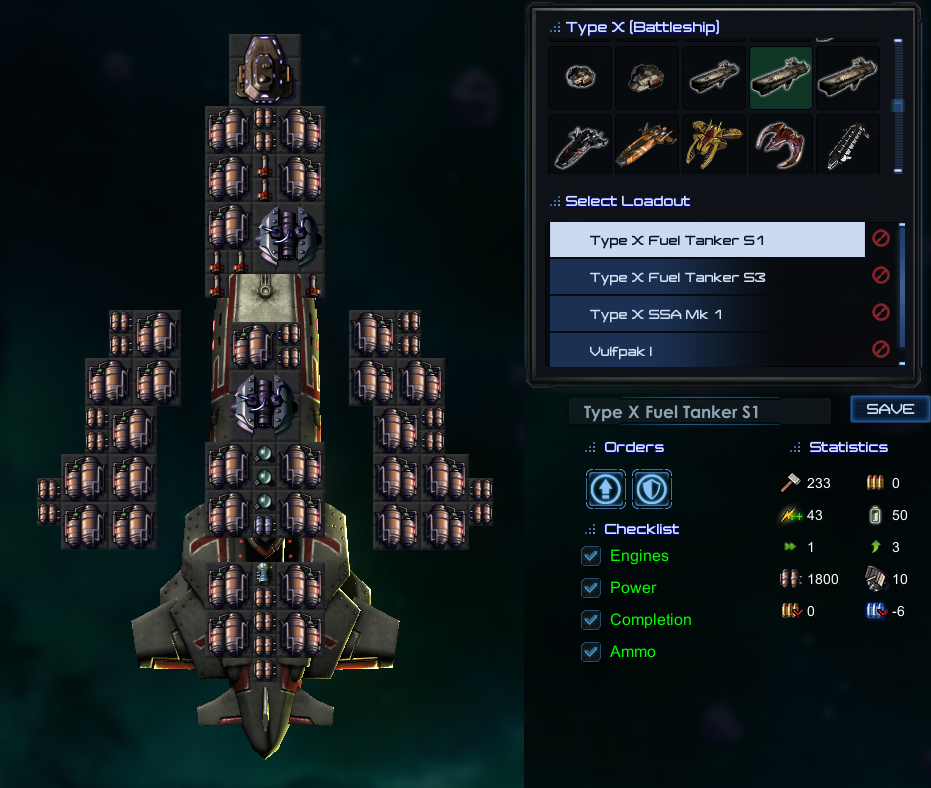Click the loadout list scrollbar
931x788 pixels.
902,294
